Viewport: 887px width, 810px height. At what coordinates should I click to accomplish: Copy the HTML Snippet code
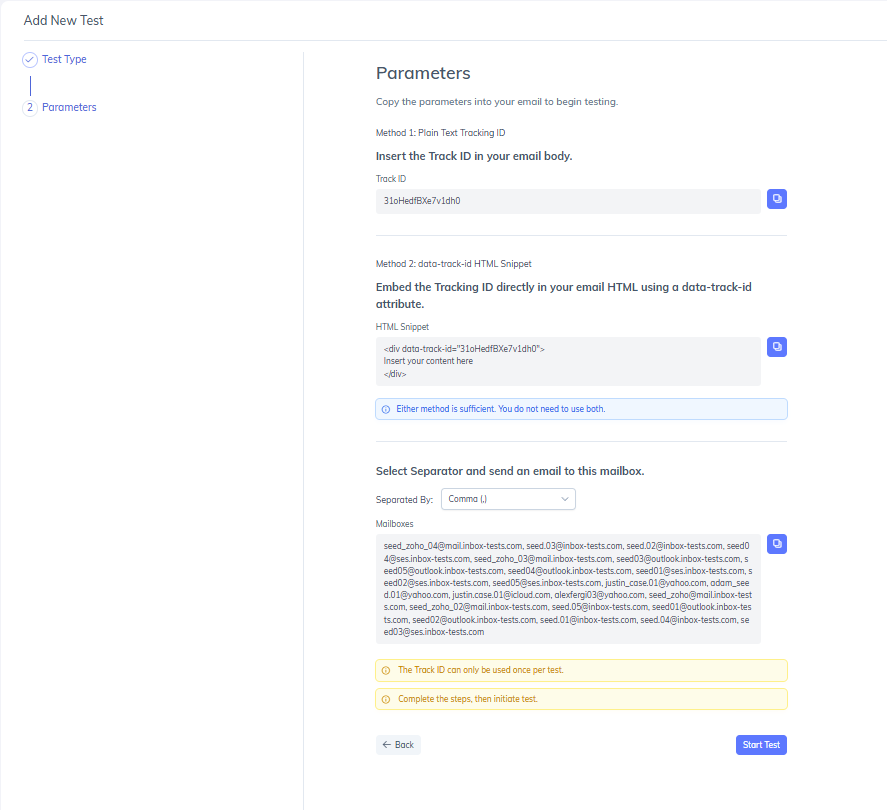pyautogui.click(x=777, y=347)
